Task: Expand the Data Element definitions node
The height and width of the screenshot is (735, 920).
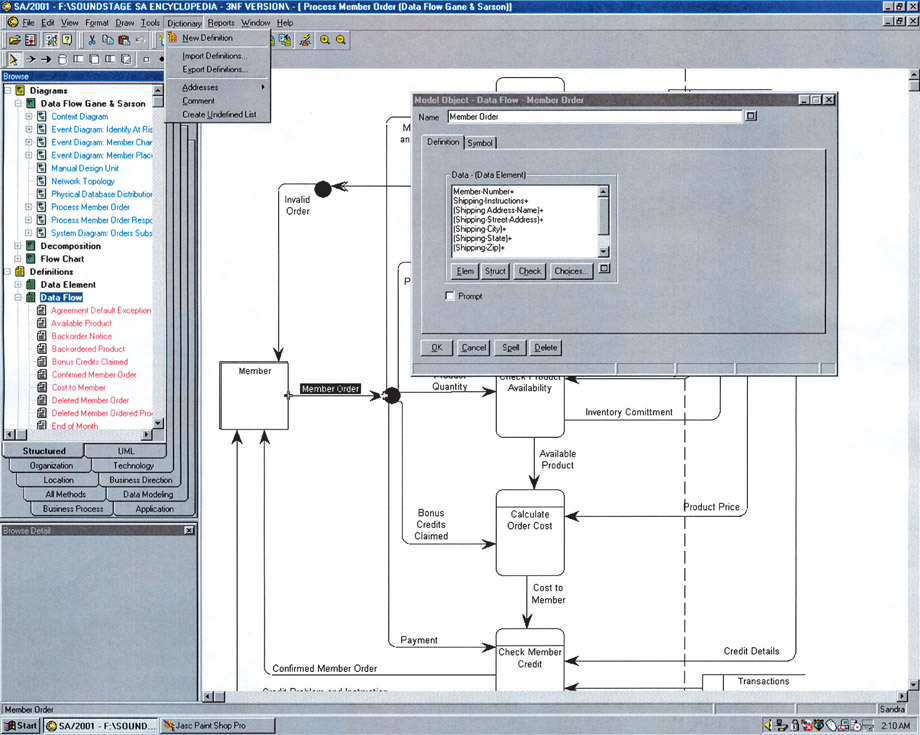Action: pos(18,284)
